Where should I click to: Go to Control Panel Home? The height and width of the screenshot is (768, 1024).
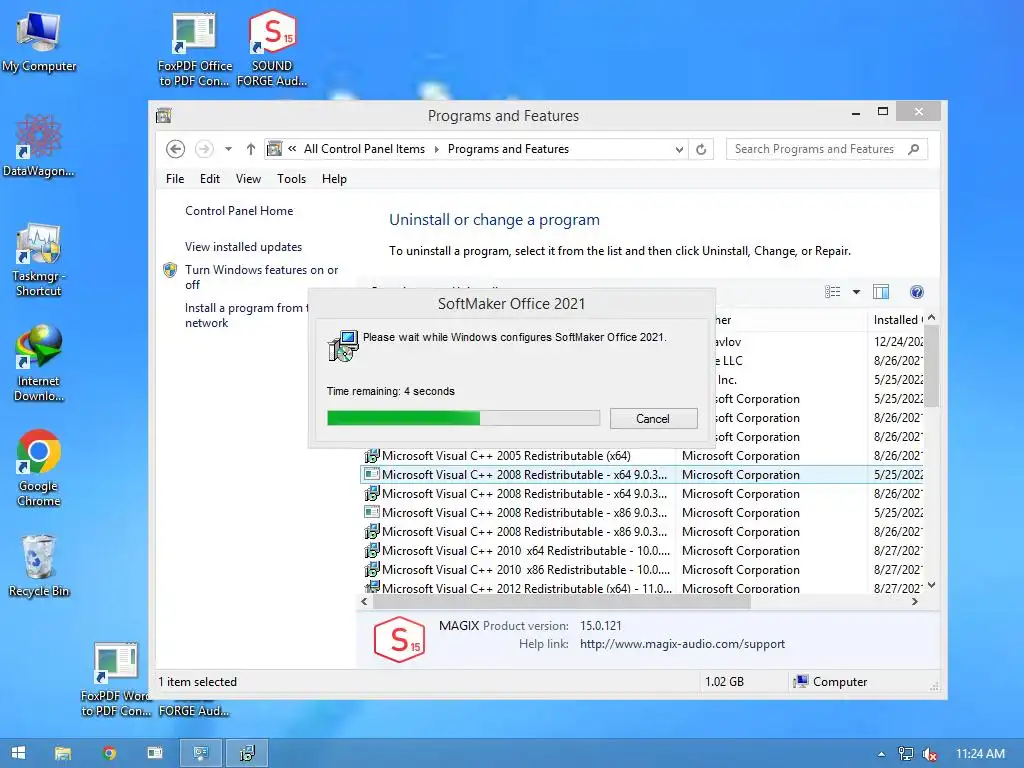(239, 211)
